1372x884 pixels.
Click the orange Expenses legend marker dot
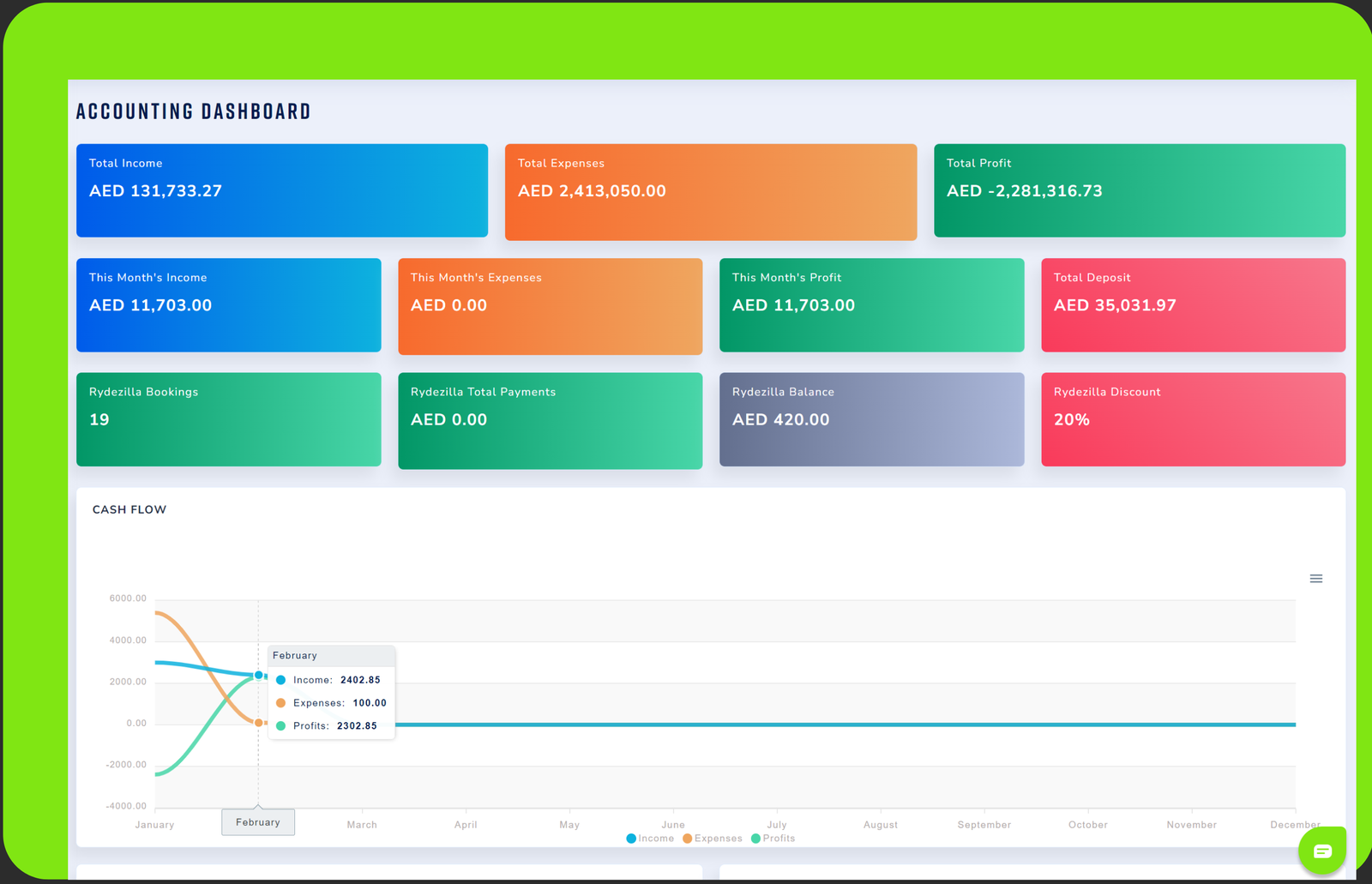pos(687,839)
